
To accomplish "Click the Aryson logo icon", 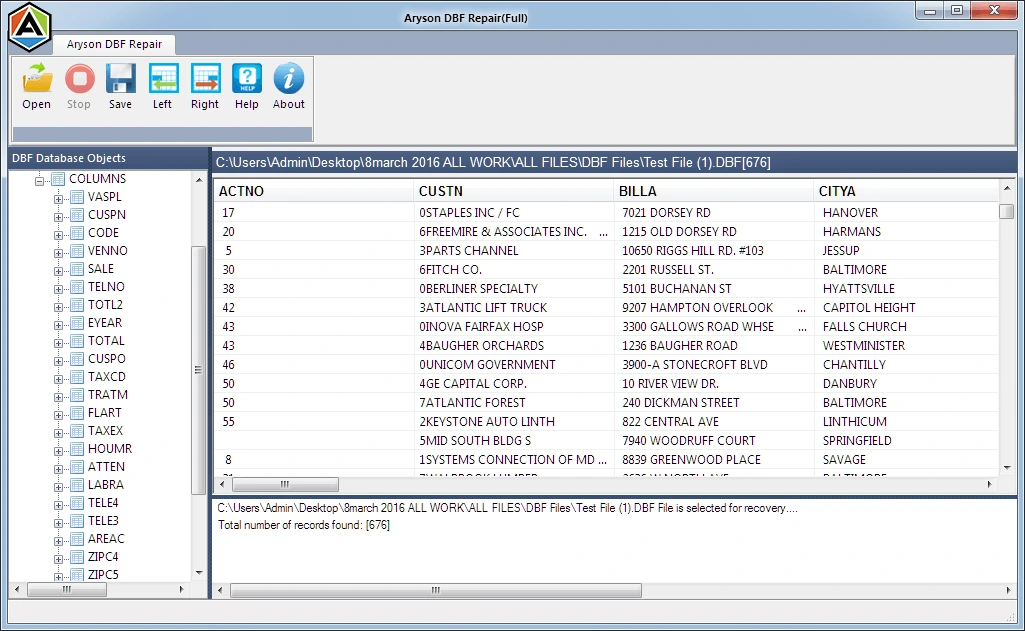I will tap(29, 27).
